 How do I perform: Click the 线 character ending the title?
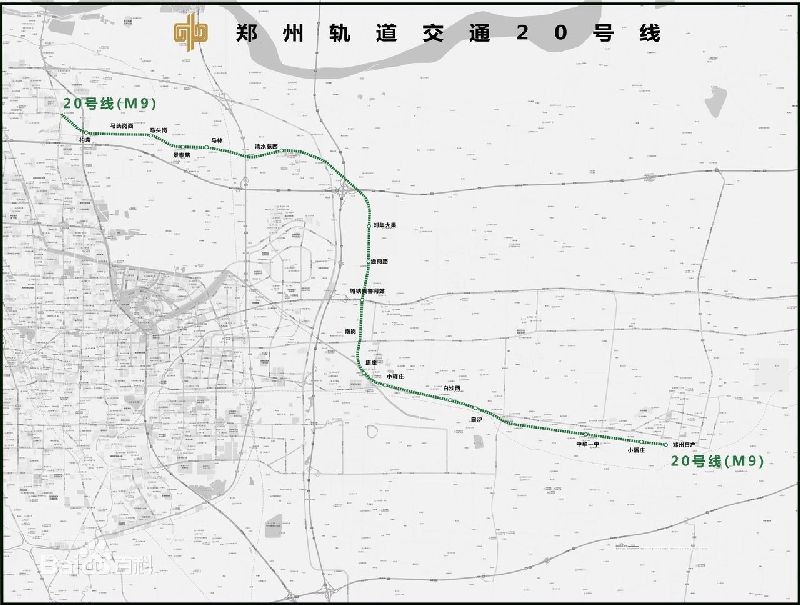coord(650,33)
